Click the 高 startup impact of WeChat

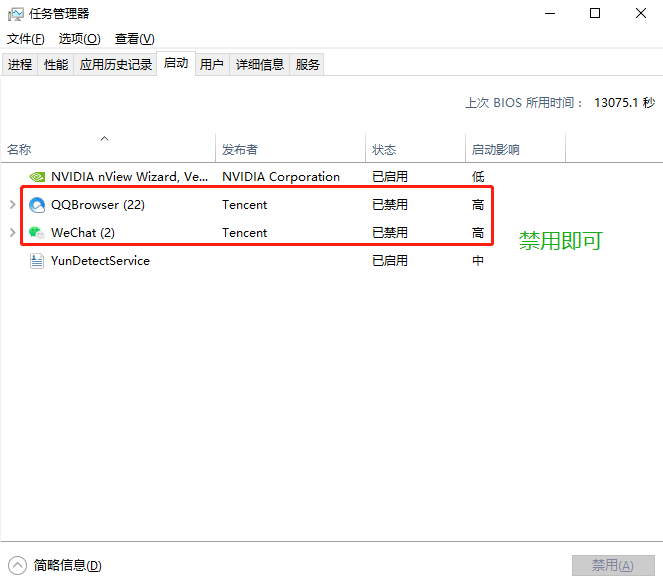coord(478,233)
